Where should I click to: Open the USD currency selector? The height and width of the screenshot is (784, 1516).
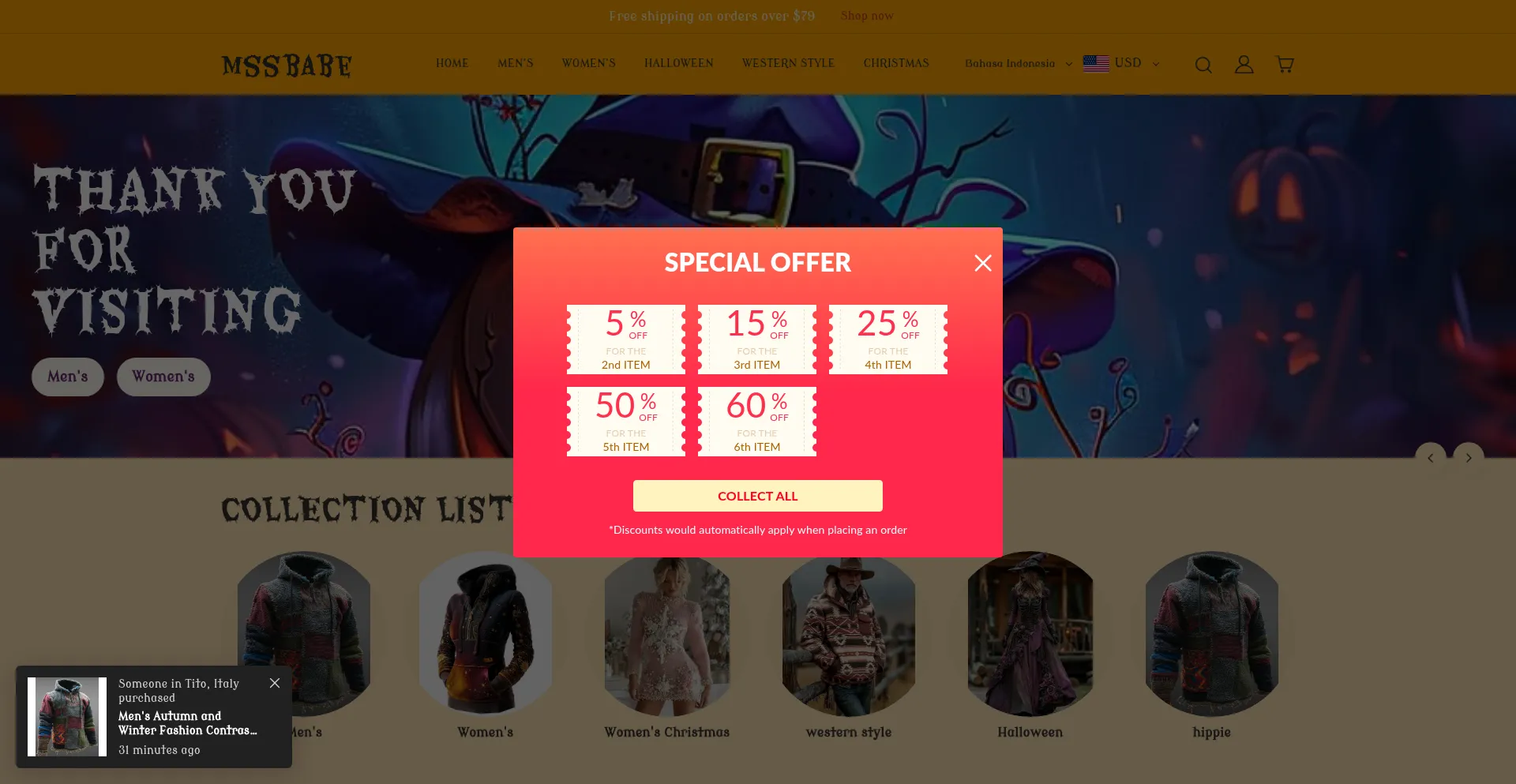1121,63
